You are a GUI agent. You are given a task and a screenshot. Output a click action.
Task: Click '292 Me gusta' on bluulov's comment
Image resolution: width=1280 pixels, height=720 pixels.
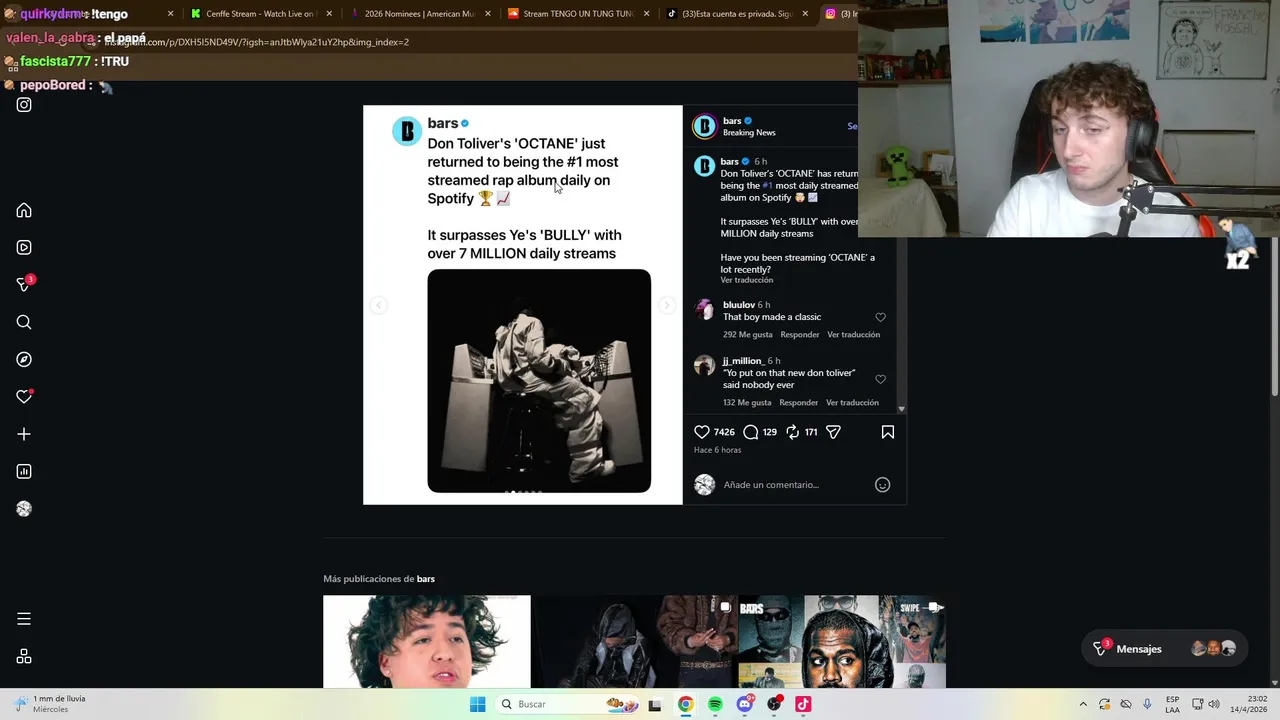click(x=747, y=335)
